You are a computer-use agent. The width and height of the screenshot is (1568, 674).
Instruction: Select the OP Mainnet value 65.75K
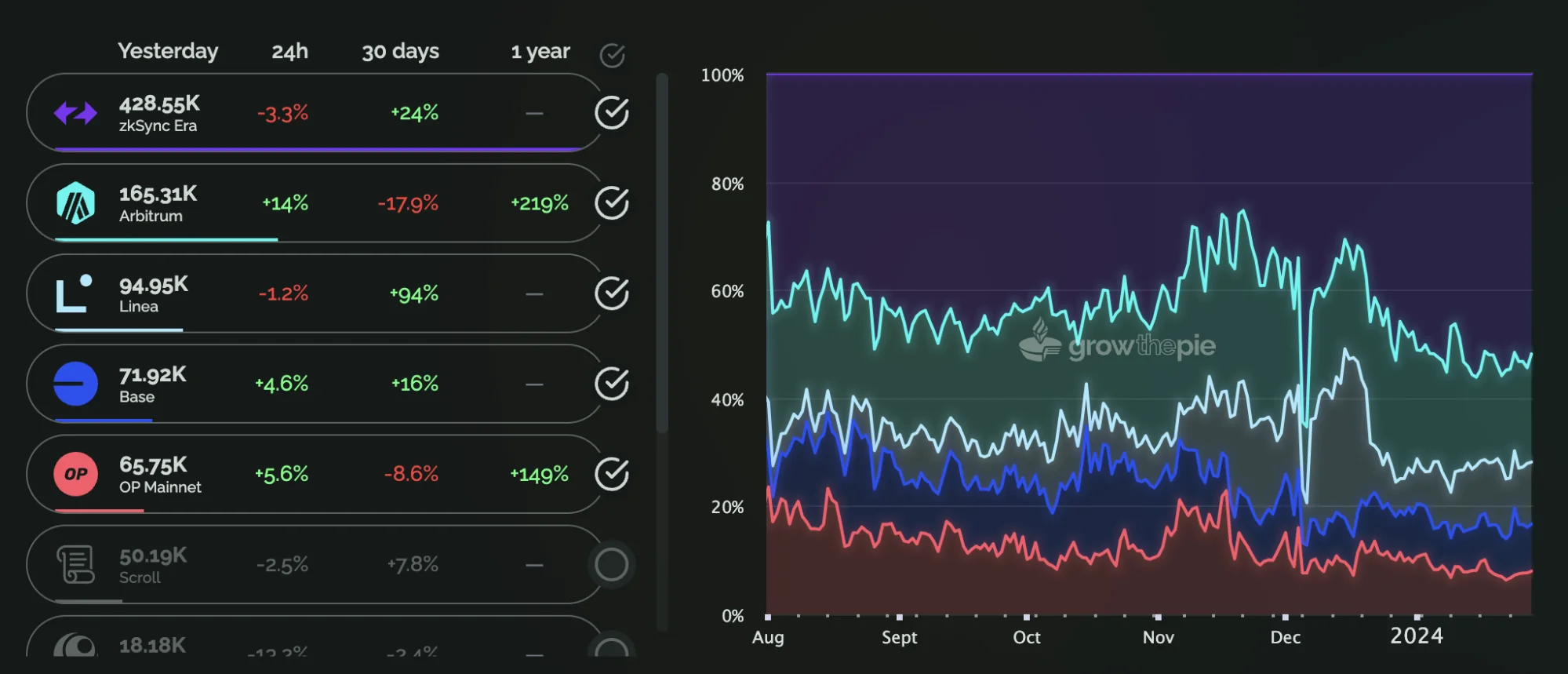(x=153, y=465)
